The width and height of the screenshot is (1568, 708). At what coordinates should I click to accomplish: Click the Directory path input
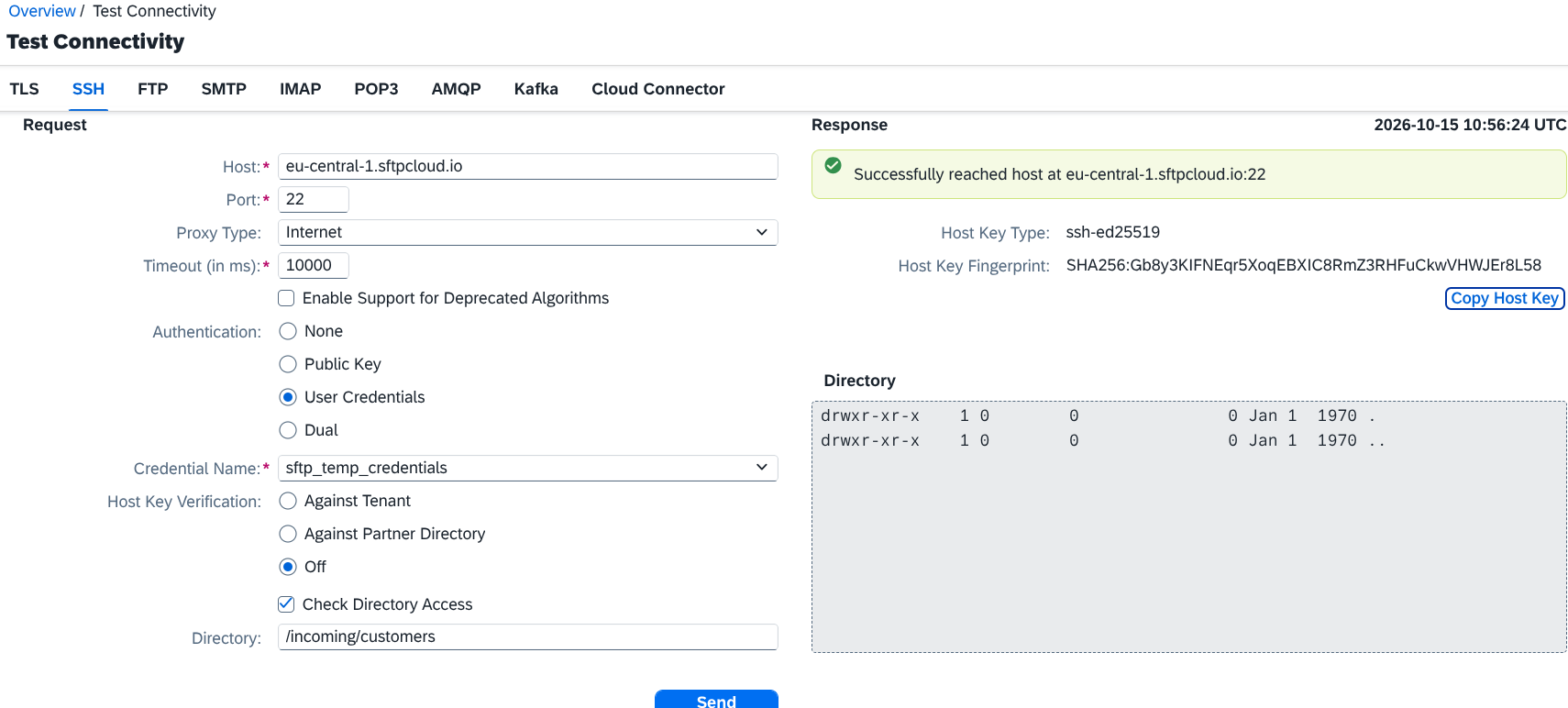pyautogui.click(x=527, y=636)
